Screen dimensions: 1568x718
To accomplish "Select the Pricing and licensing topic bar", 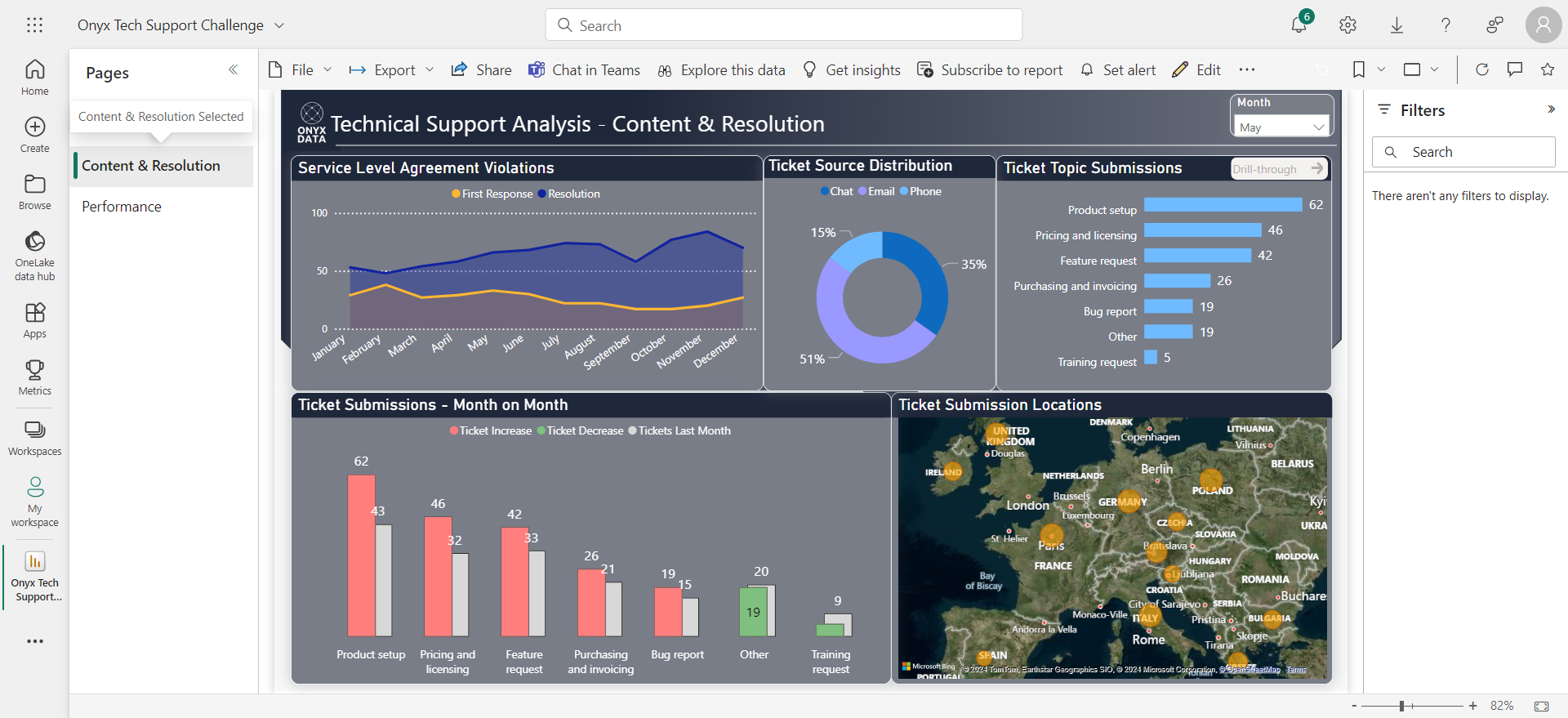I will click(1202, 230).
